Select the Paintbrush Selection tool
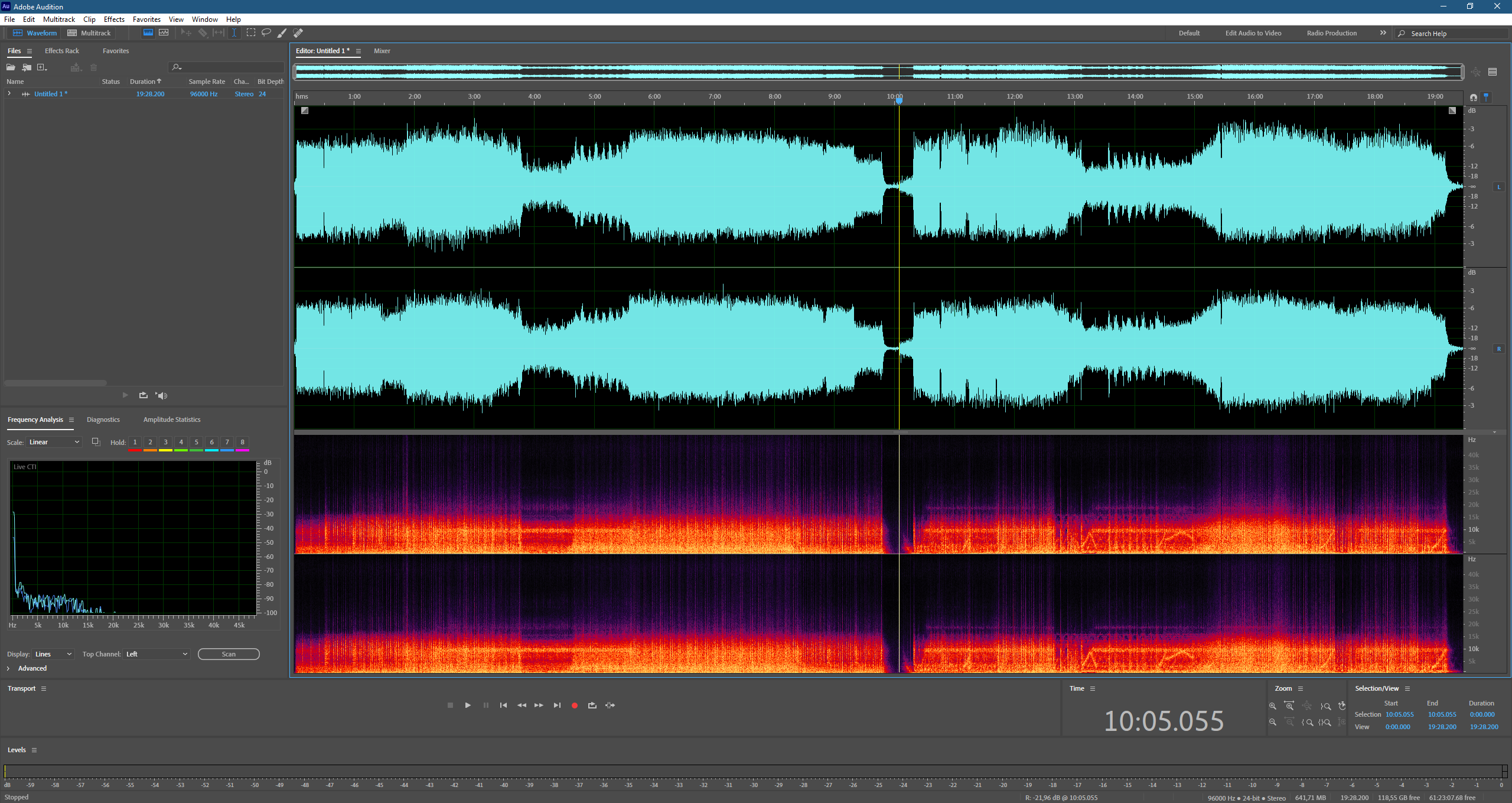 (282, 33)
